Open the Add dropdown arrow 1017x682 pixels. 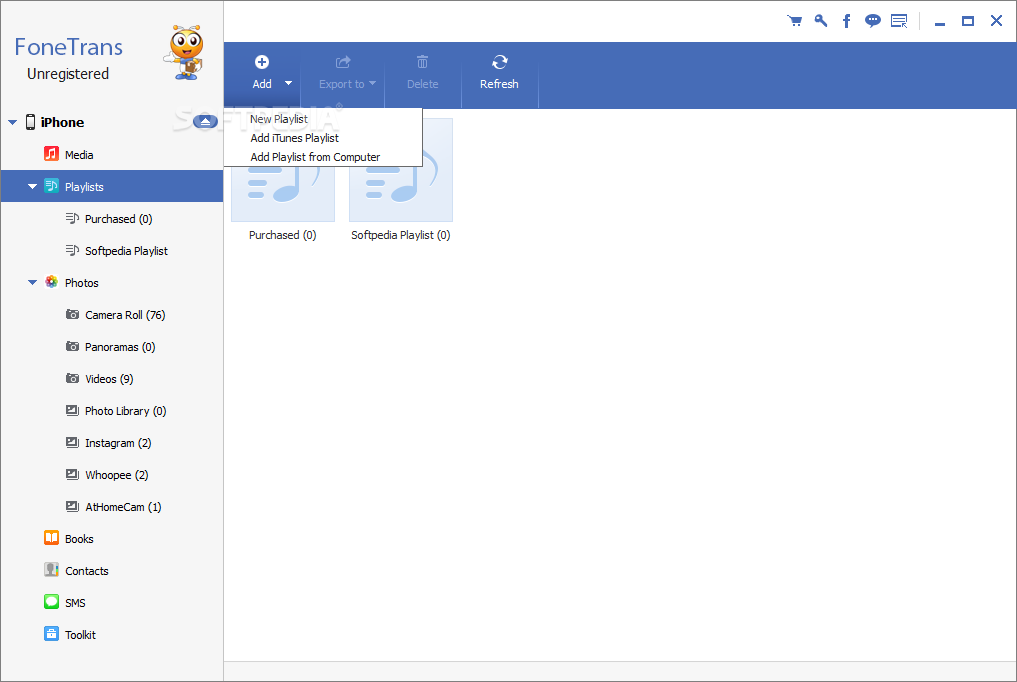(289, 83)
